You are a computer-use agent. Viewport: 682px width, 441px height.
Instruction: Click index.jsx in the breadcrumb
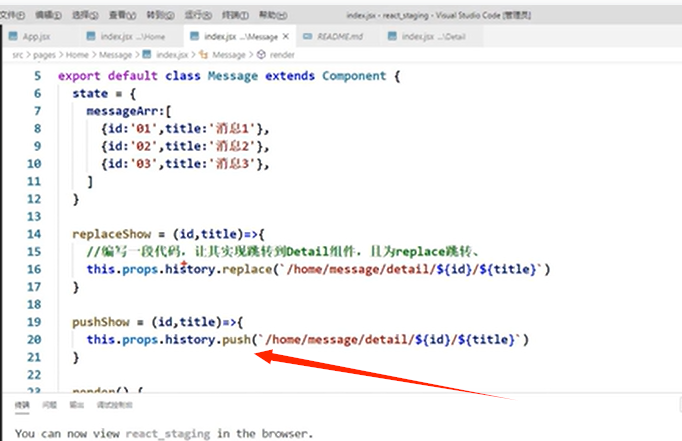click(172, 55)
